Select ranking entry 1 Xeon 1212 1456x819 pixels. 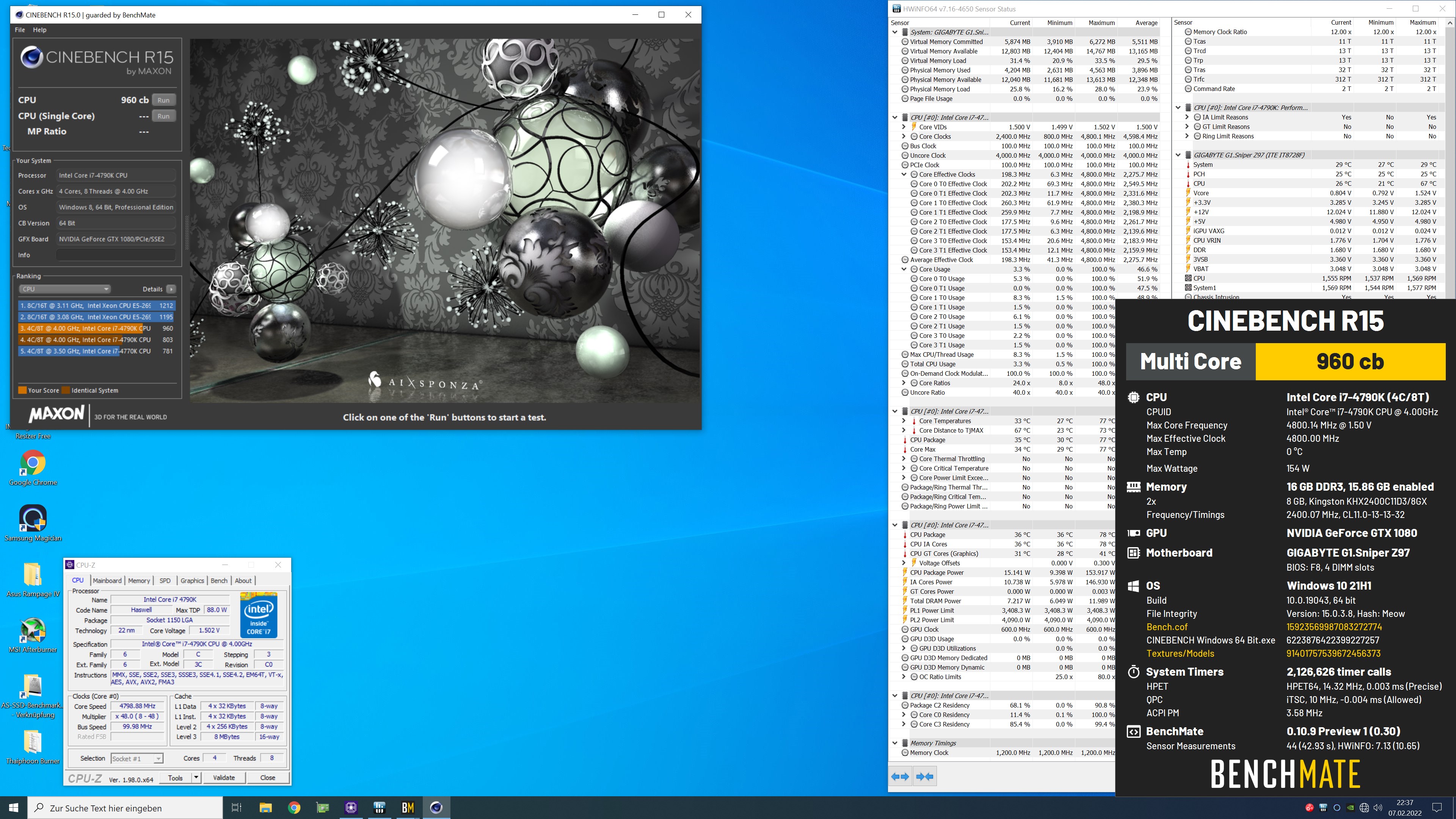(97, 306)
